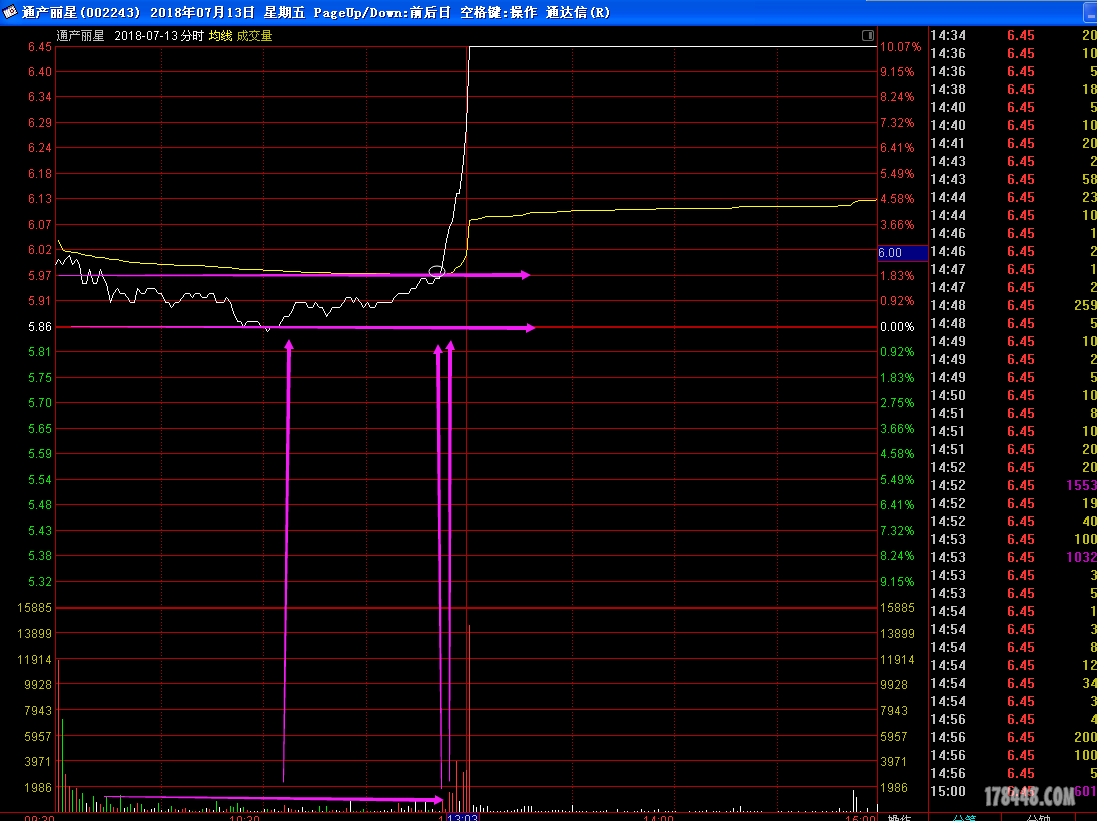Toggle the side panel icon above the chart
The image size is (1097, 821).
click(x=868, y=35)
